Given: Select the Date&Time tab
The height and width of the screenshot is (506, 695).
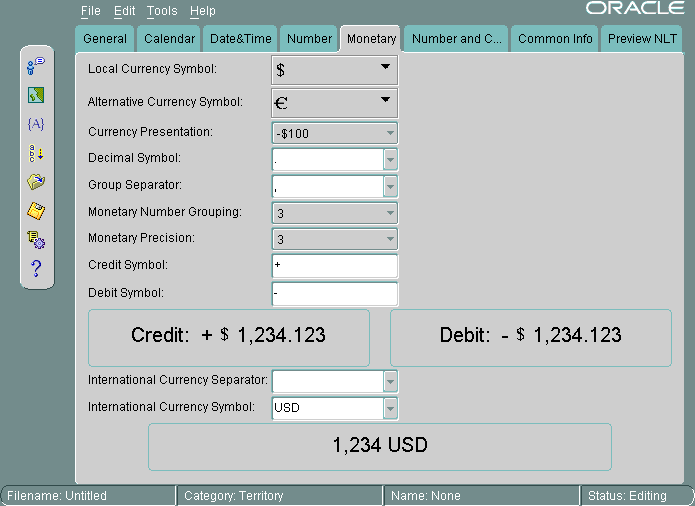Looking at the screenshot, I should pos(240,39).
